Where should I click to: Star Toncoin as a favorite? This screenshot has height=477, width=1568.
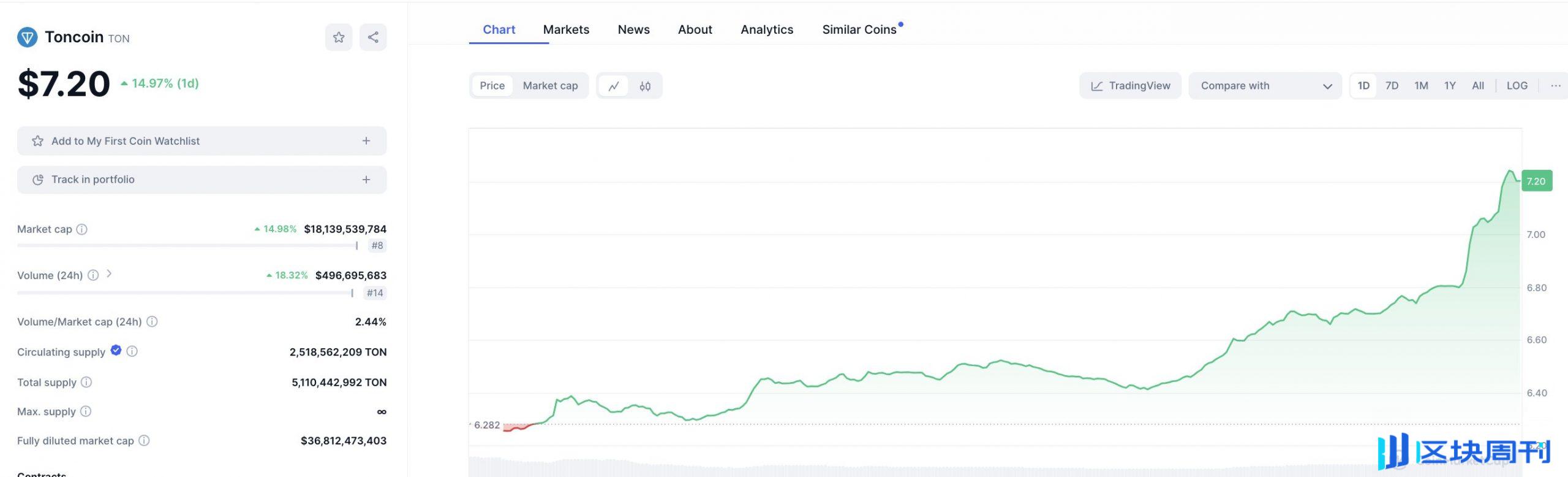(x=338, y=37)
